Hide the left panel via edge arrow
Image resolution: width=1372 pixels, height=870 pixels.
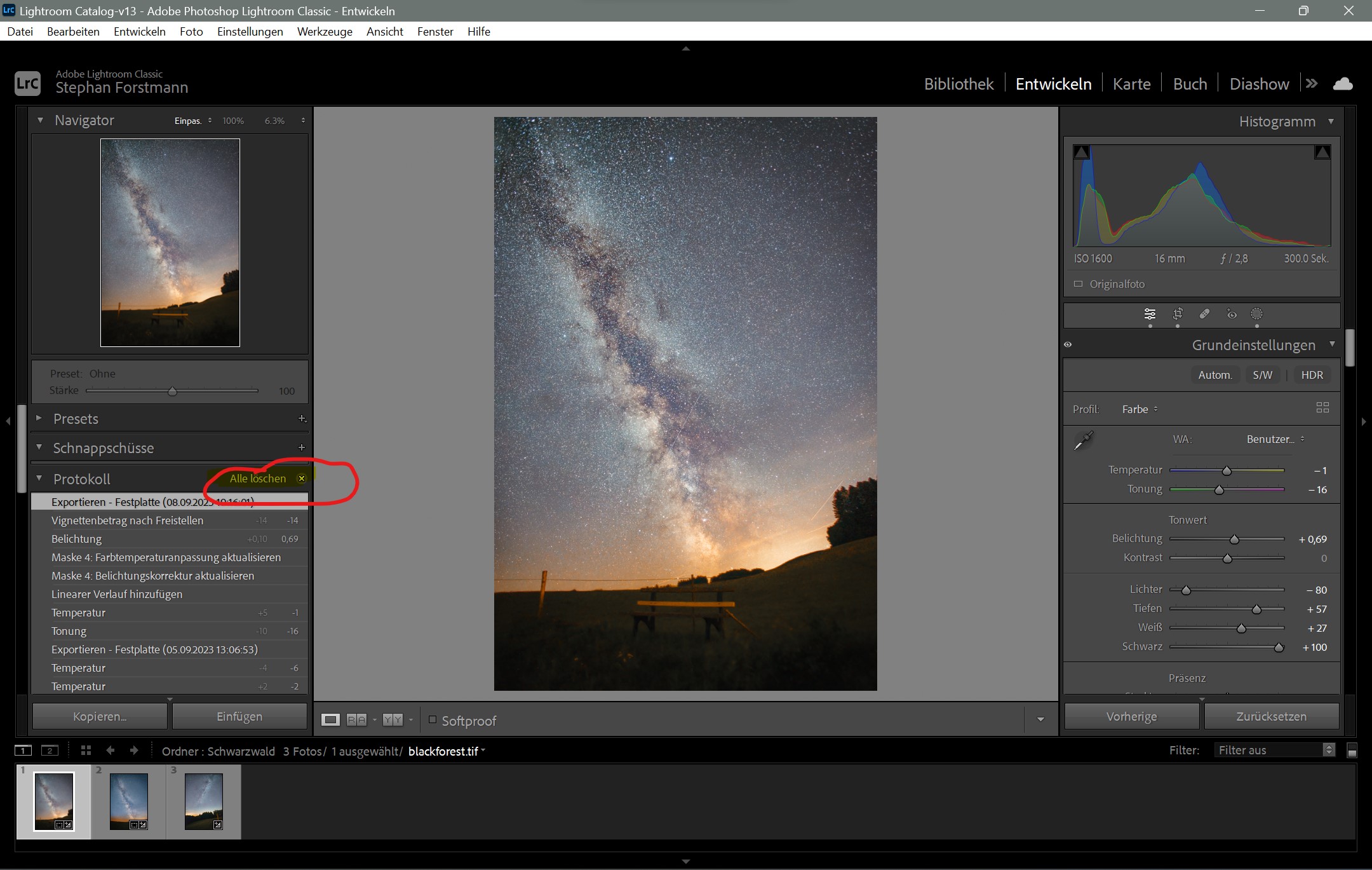point(8,421)
